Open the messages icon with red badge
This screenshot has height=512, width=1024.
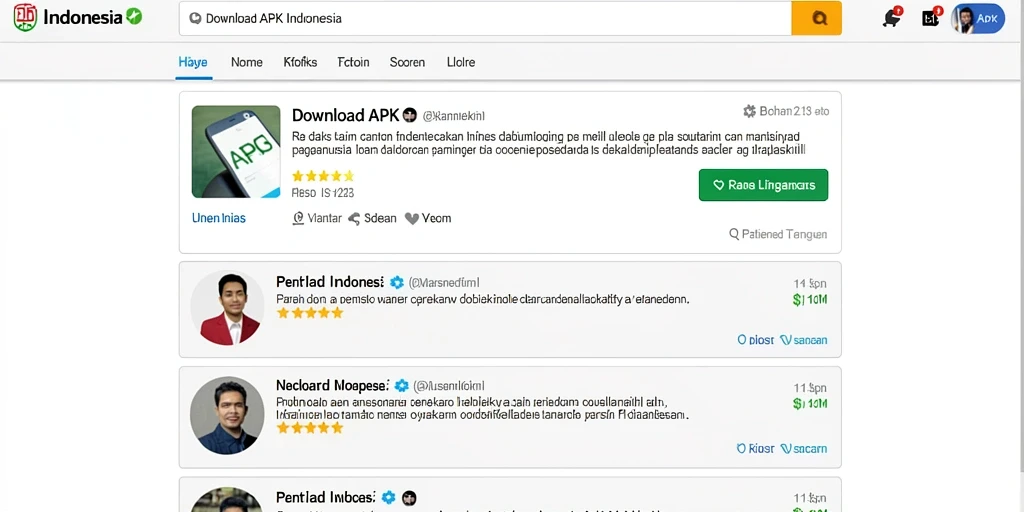[x=931, y=18]
